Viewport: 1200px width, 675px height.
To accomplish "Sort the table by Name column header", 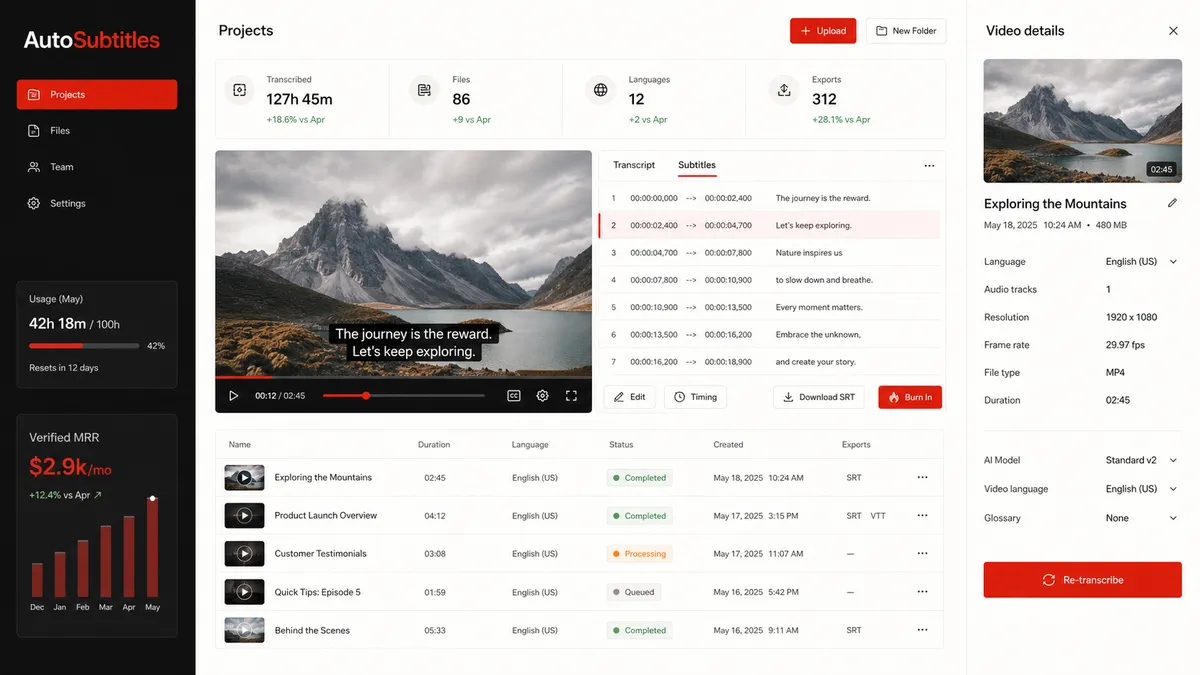I will point(240,445).
